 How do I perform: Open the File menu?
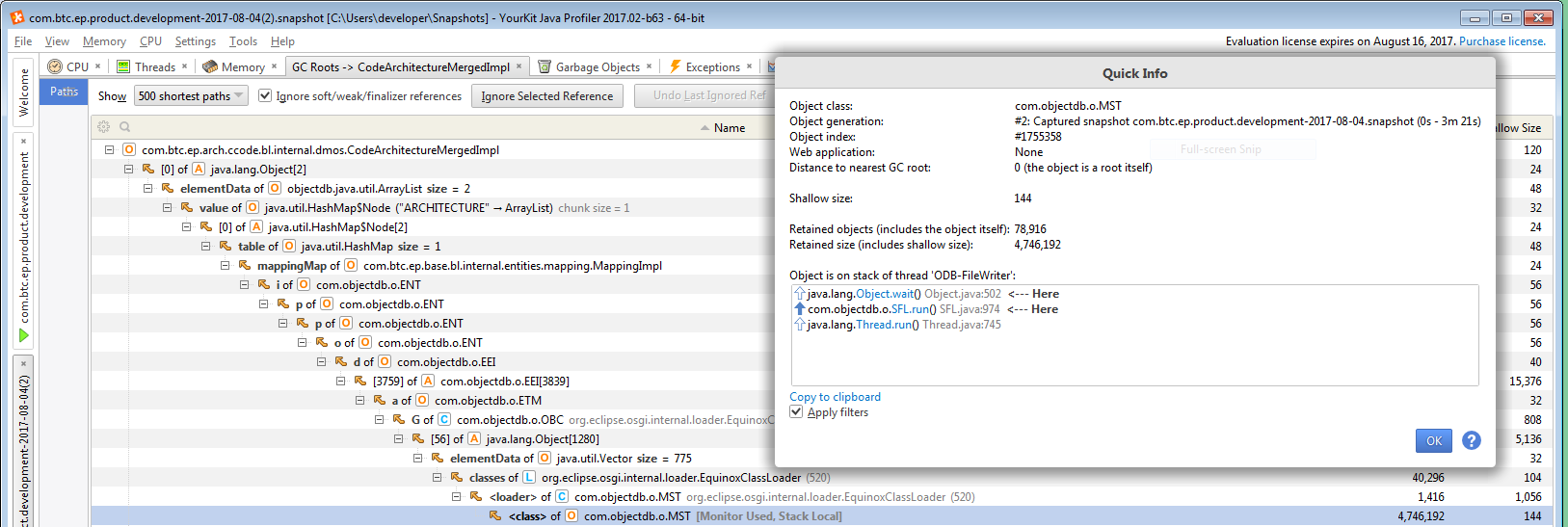[x=23, y=41]
